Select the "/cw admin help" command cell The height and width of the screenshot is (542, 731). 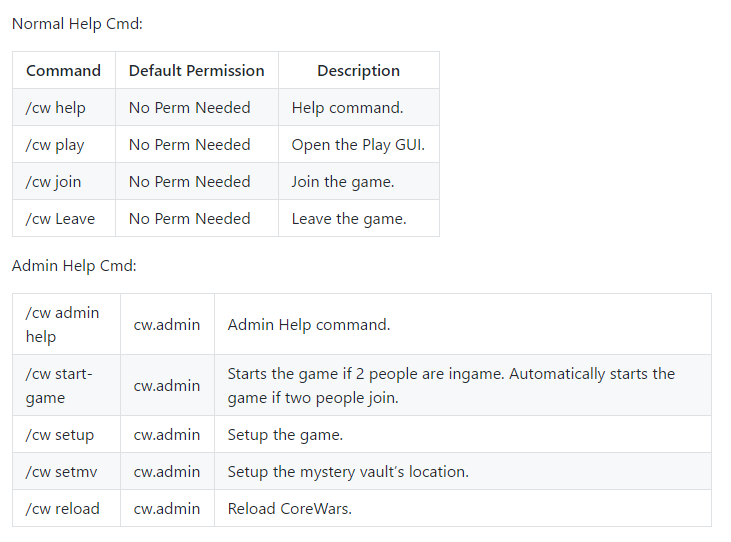[x=62, y=325]
